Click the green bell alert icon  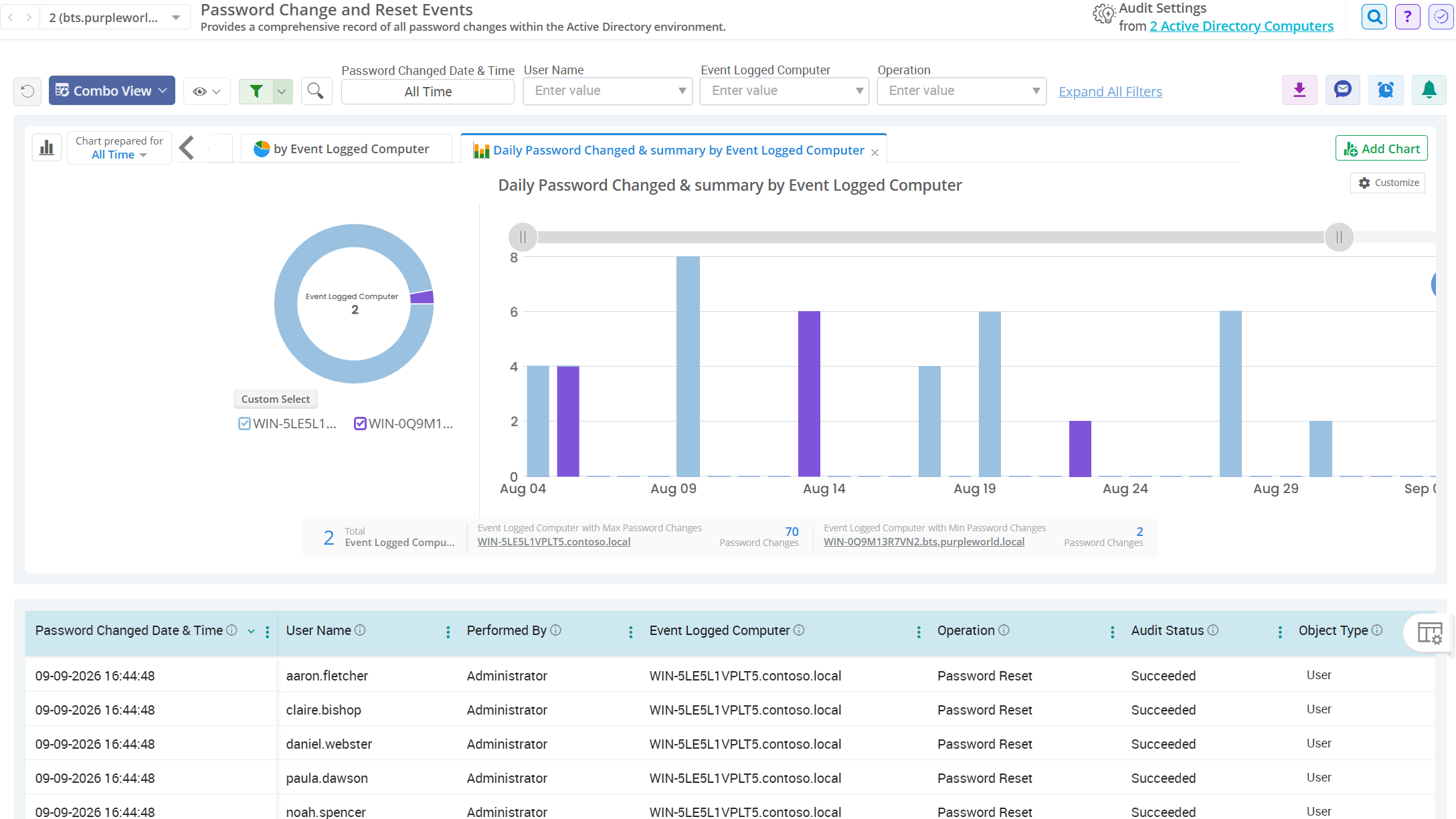coord(1429,90)
